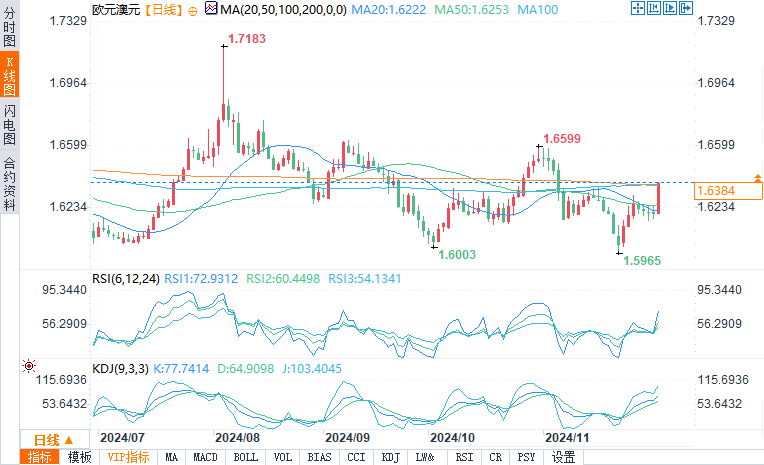The width and height of the screenshot is (764, 465).
Task: Apply MACD indicator
Action: [205, 457]
